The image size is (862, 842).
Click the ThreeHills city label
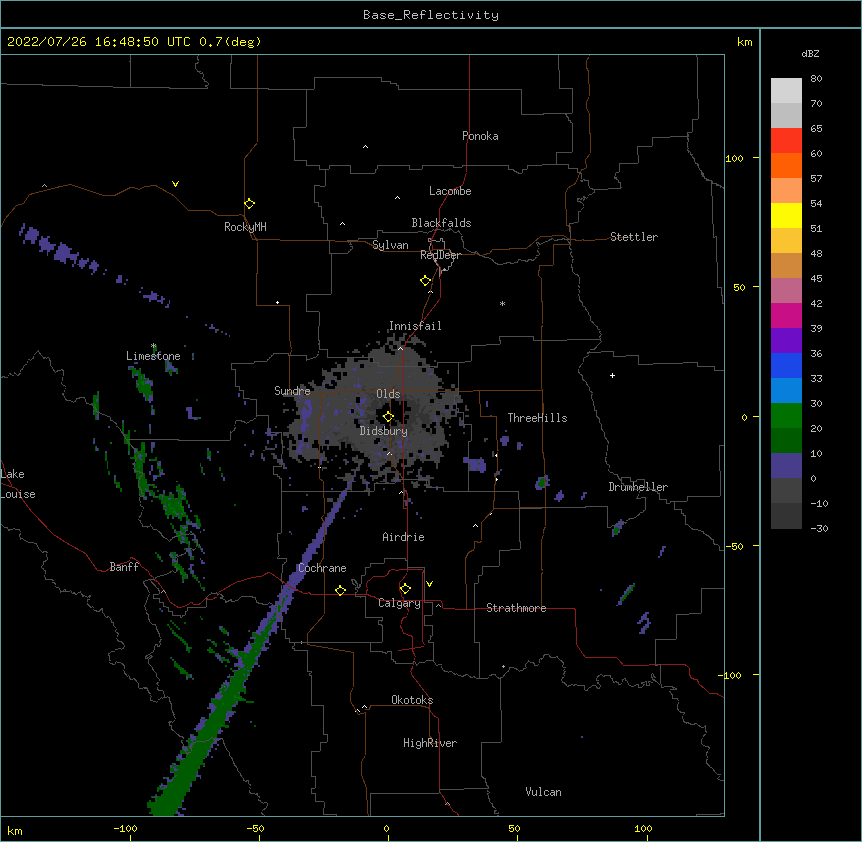537,418
